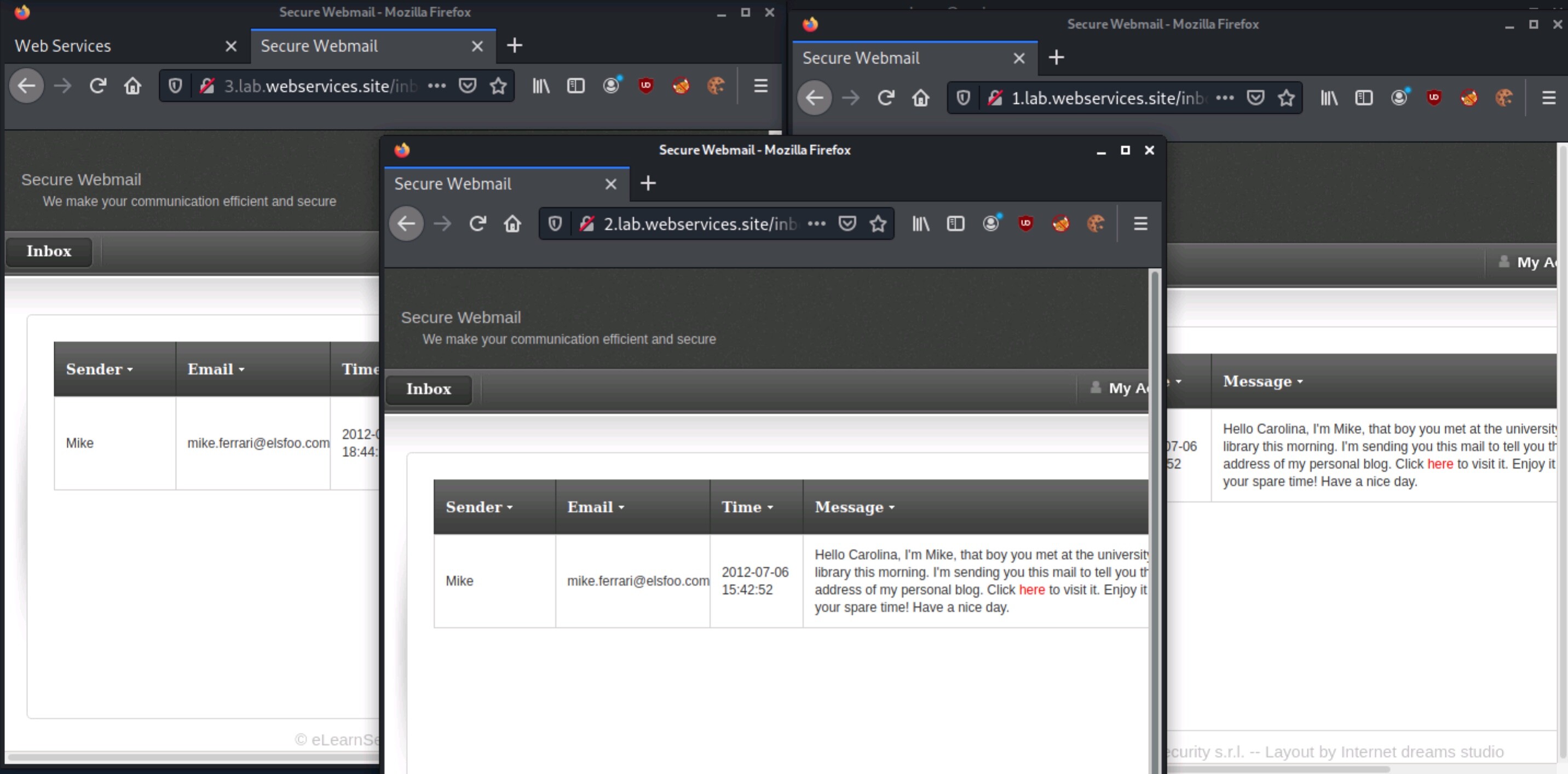The image size is (1568, 774).
Task: Open new tab in 1.lab window
Action: pos(1056,58)
